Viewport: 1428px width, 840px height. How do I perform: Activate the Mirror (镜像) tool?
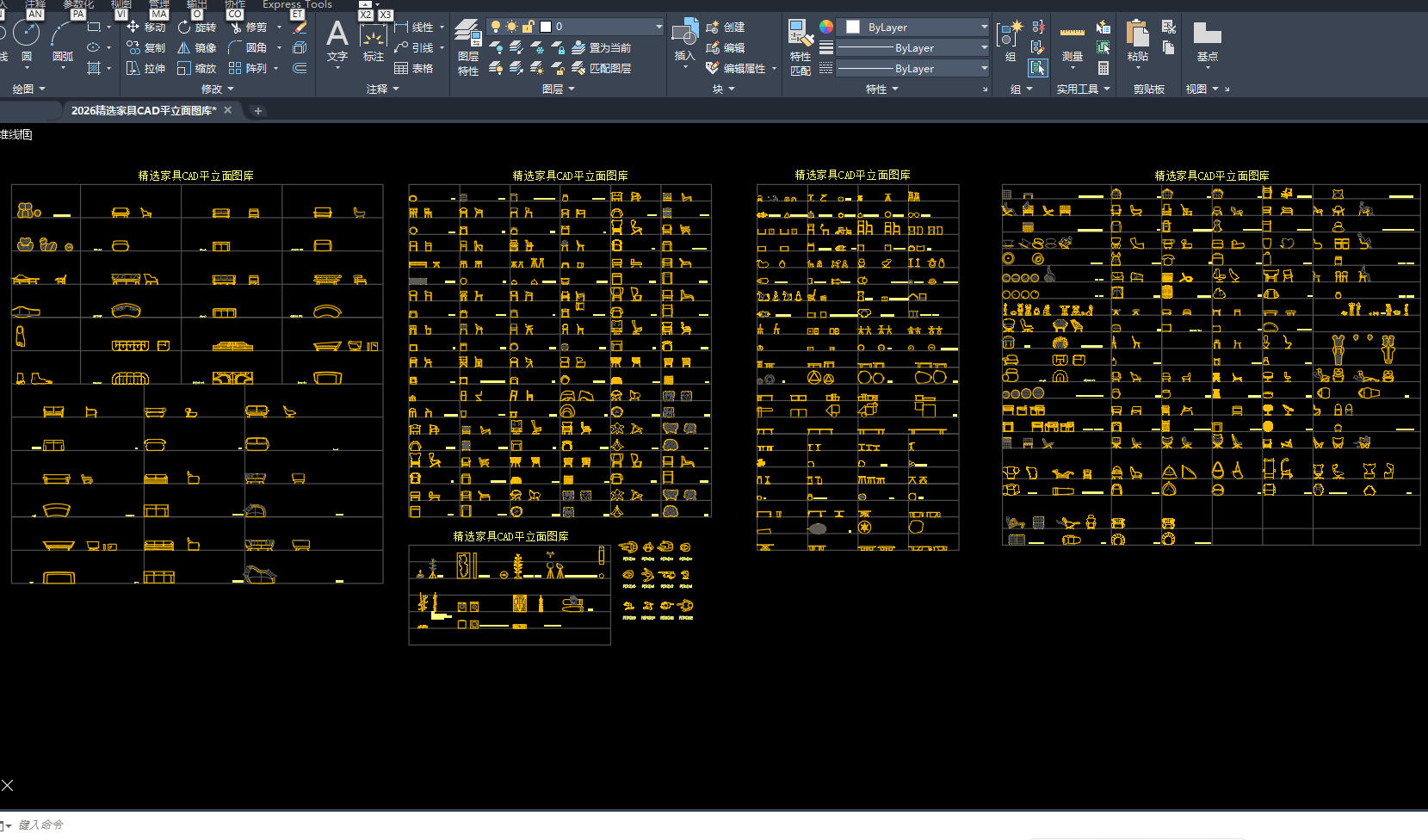point(196,48)
